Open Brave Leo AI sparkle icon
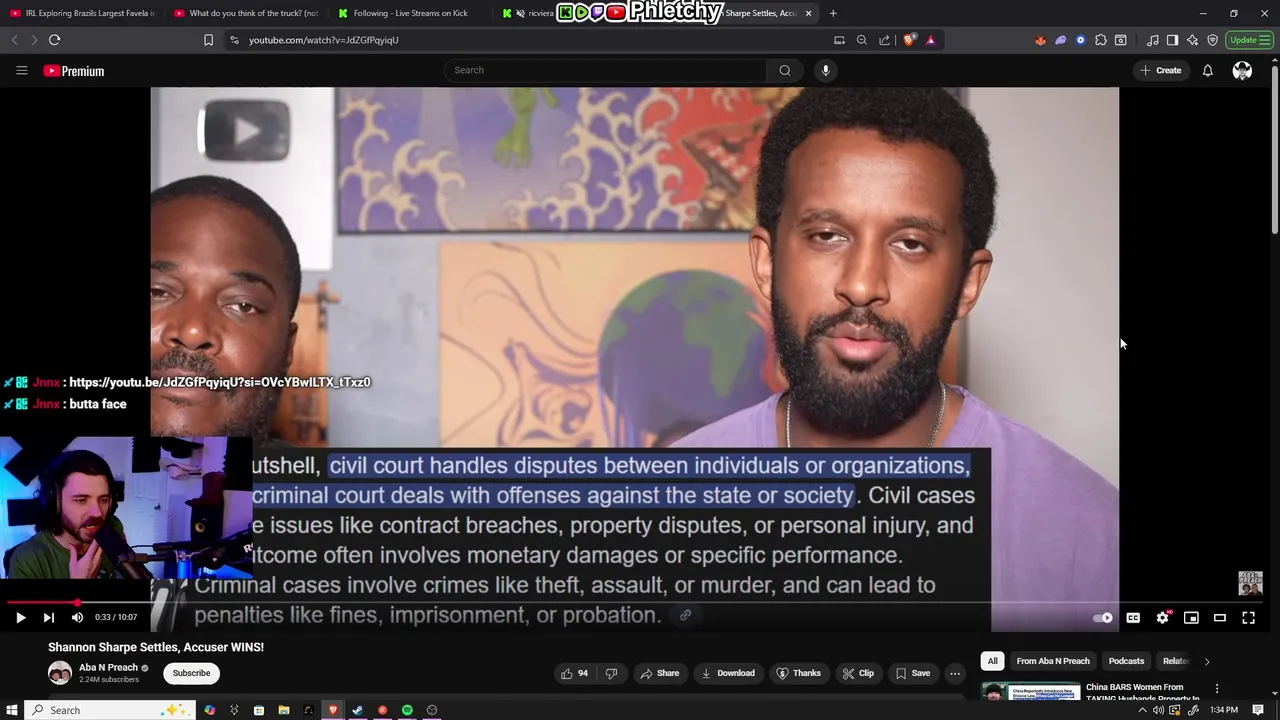The width and height of the screenshot is (1280, 720). pos(1192,40)
